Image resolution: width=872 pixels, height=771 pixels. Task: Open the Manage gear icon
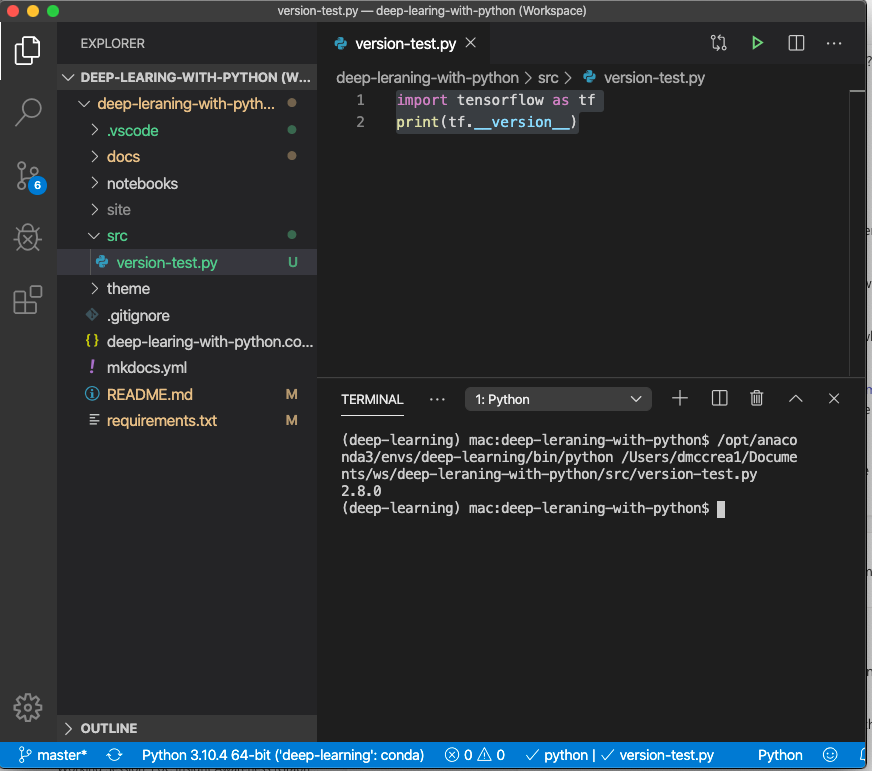click(27, 708)
